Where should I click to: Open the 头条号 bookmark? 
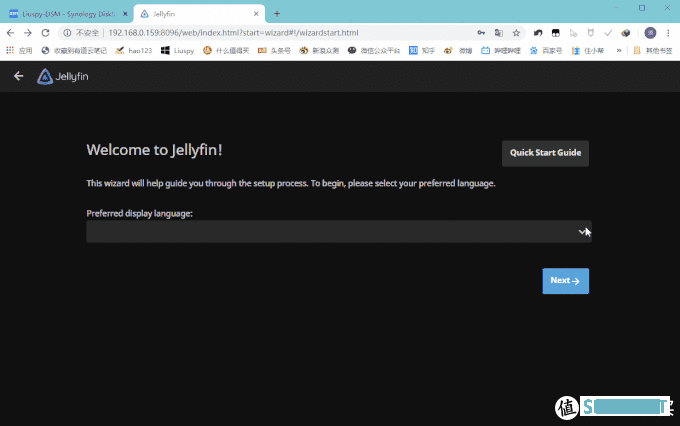point(274,50)
